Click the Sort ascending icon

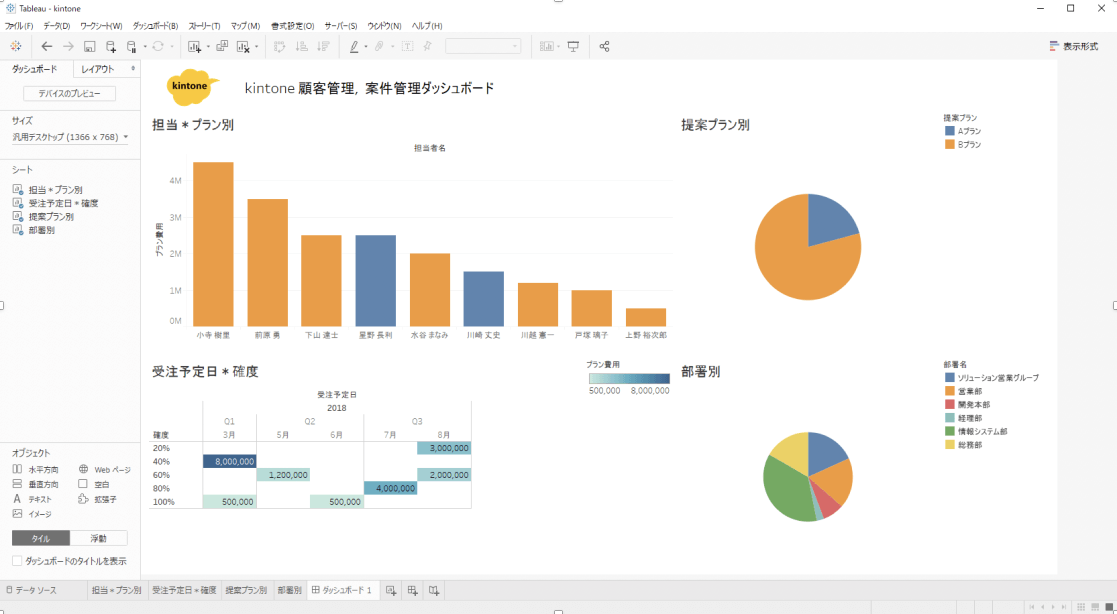[x=301, y=46]
